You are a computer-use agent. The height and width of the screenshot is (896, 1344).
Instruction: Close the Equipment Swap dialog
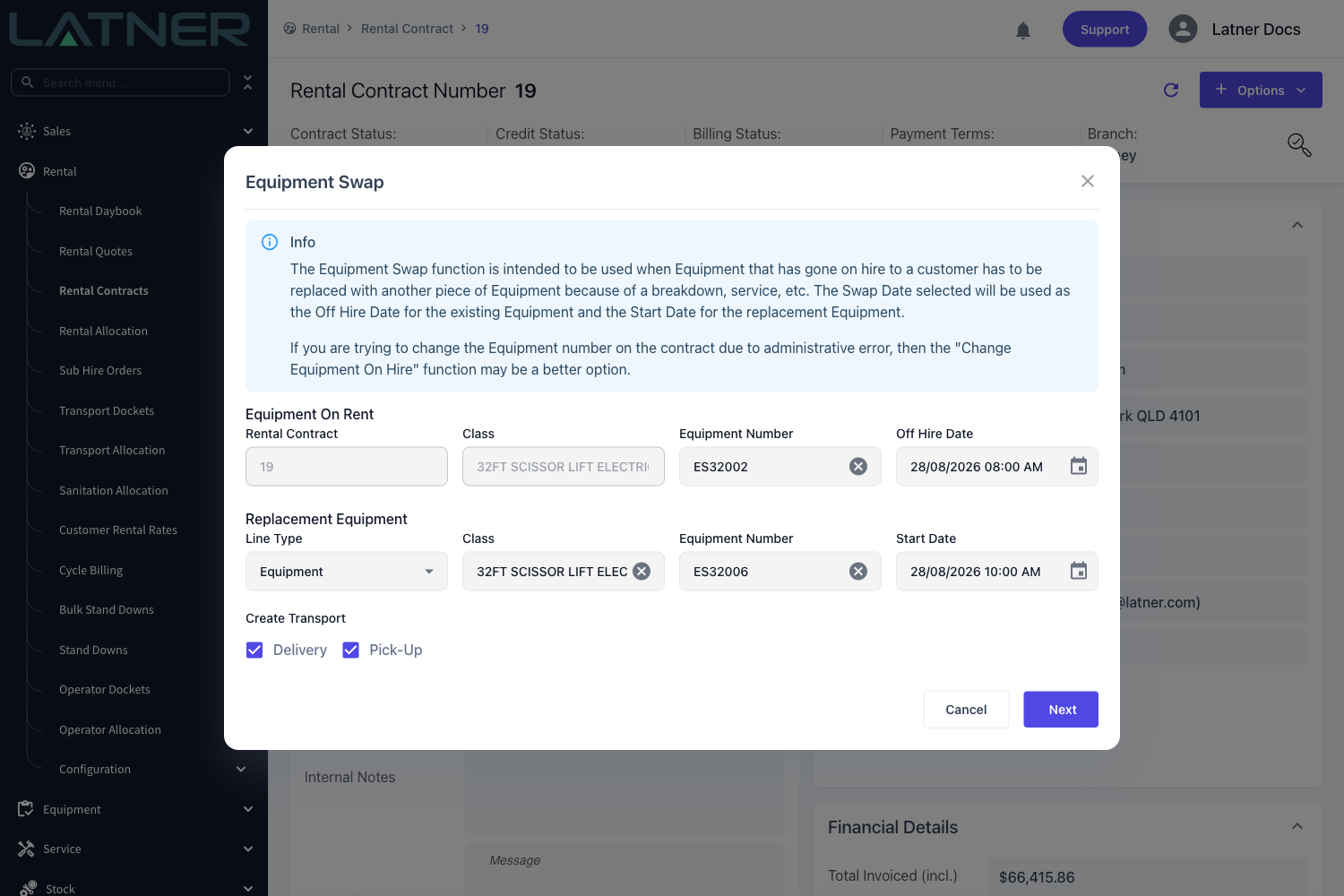click(x=1088, y=181)
